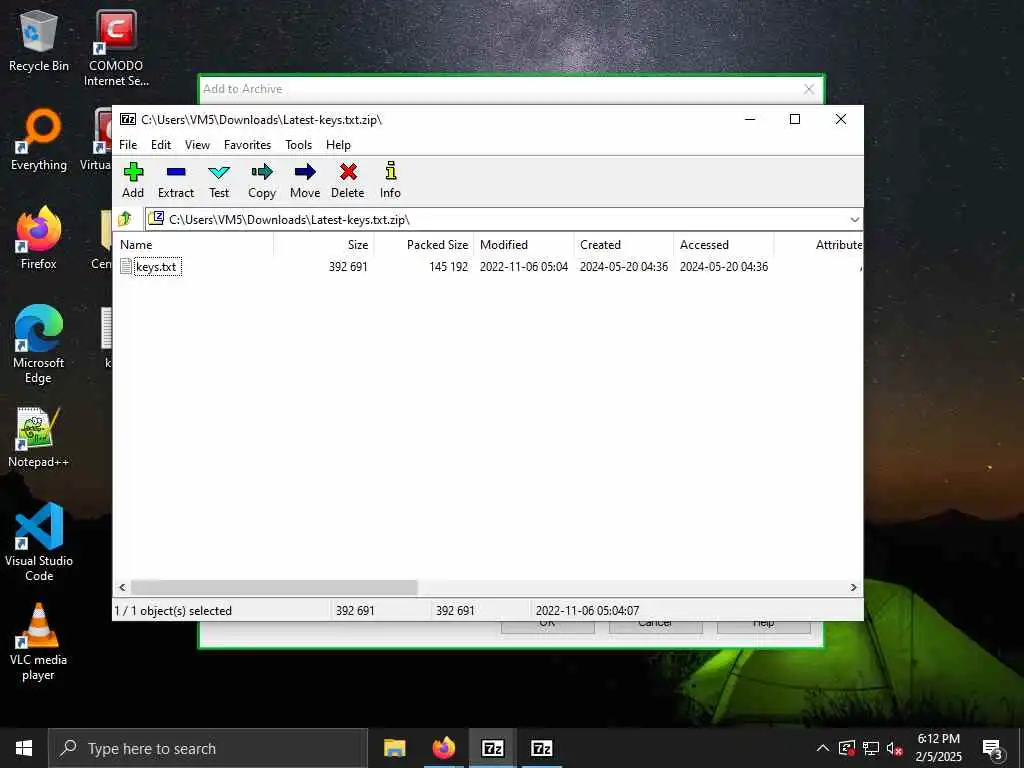Close the Add to Archive dialog

click(808, 89)
